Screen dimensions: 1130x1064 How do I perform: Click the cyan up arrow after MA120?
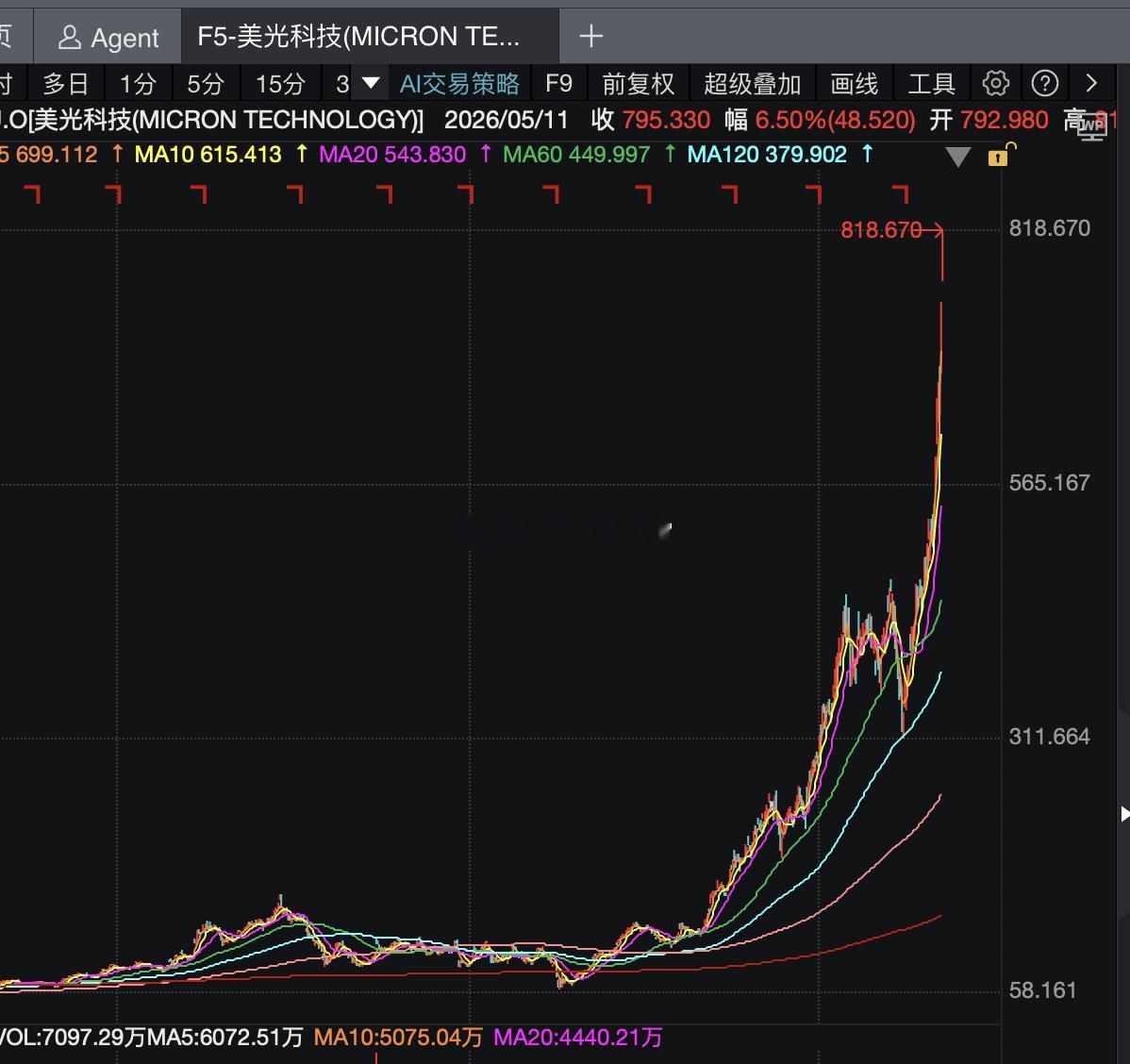[867, 154]
